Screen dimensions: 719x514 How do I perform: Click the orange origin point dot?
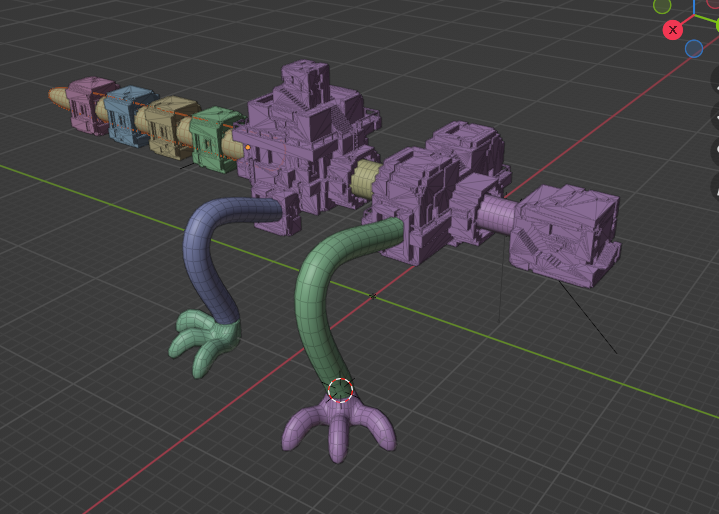tap(248, 147)
